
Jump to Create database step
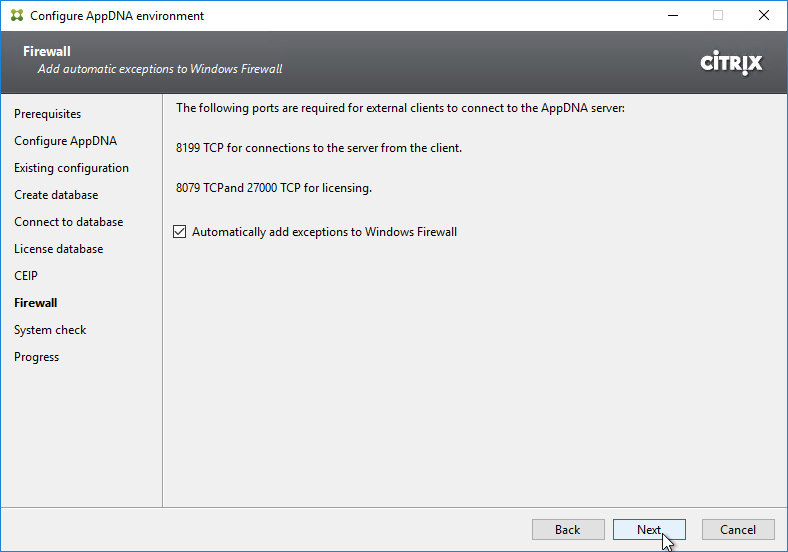coord(56,195)
